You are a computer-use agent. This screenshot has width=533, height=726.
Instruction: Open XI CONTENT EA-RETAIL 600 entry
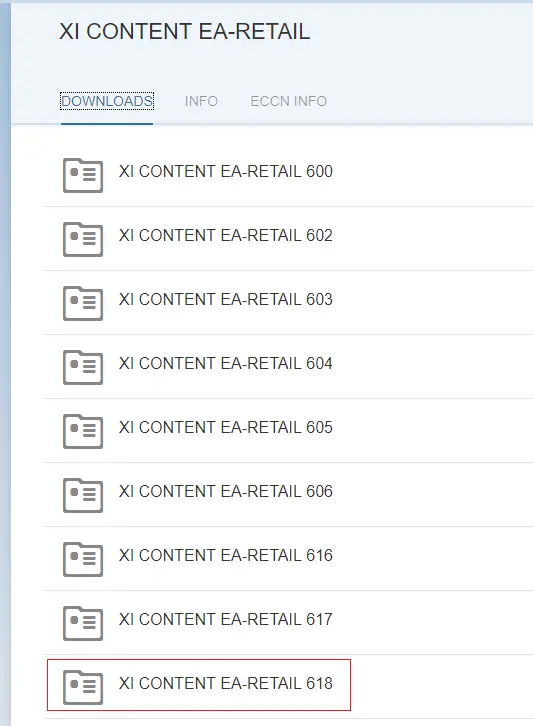tap(226, 171)
